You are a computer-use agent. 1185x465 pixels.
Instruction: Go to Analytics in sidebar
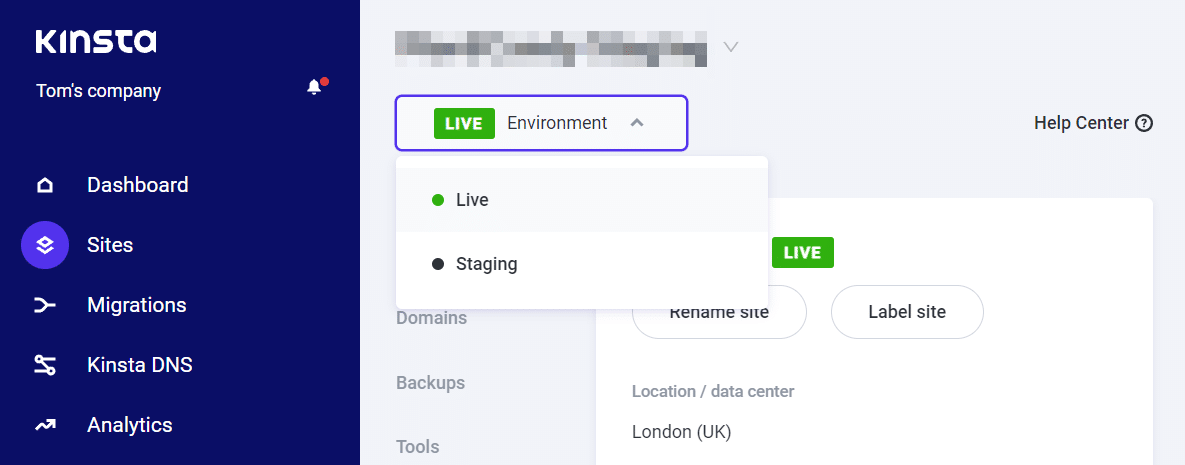(130, 425)
